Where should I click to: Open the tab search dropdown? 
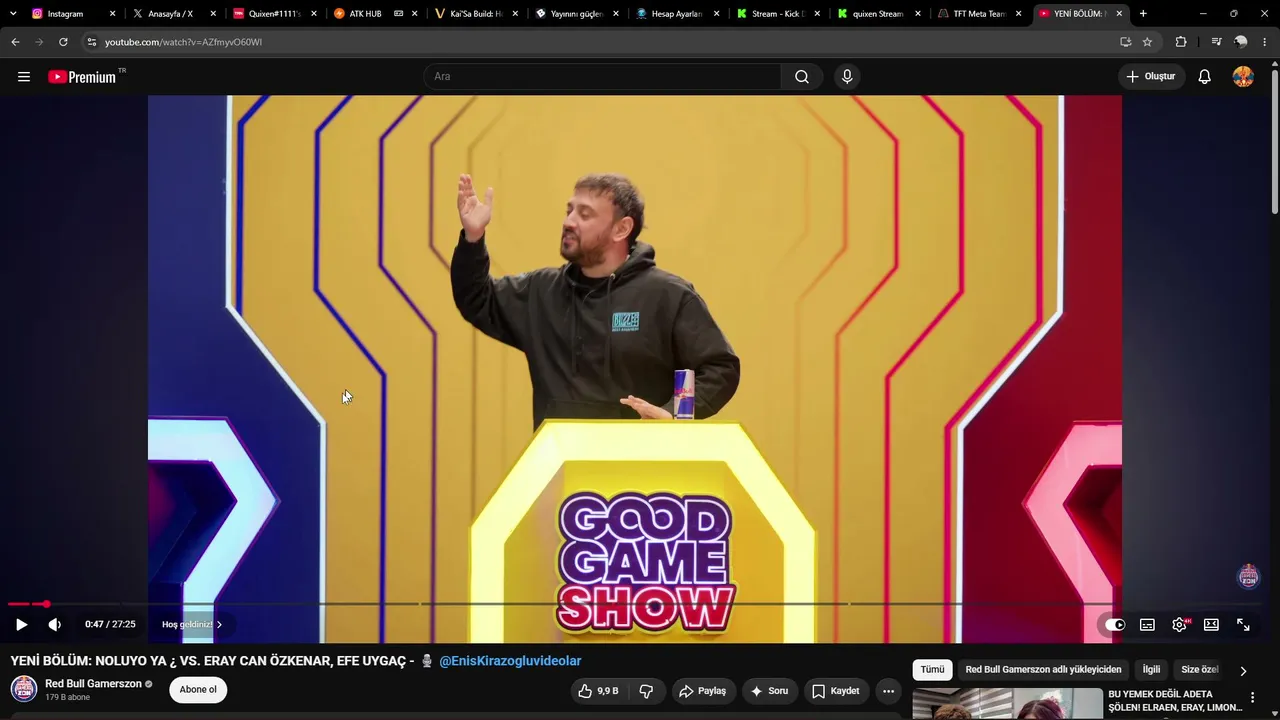click(13, 14)
